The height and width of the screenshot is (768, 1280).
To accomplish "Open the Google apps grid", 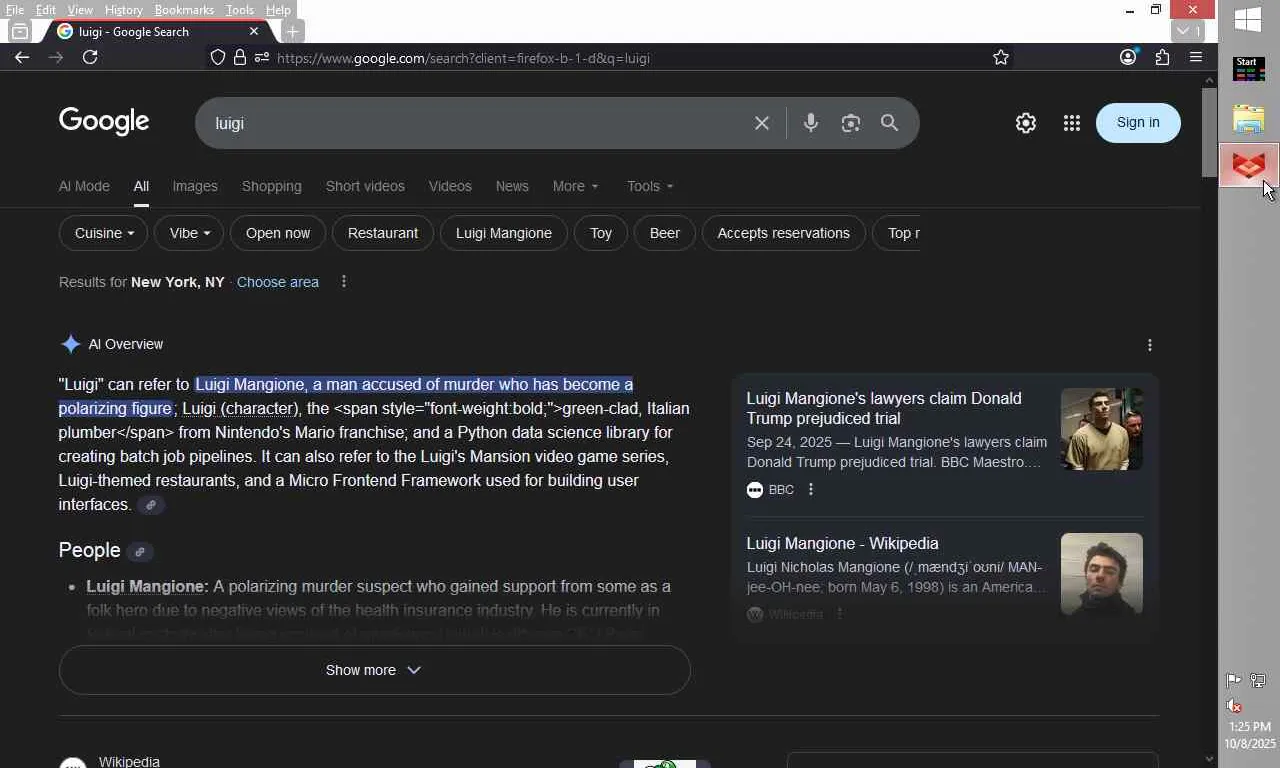I will (1072, 123).
